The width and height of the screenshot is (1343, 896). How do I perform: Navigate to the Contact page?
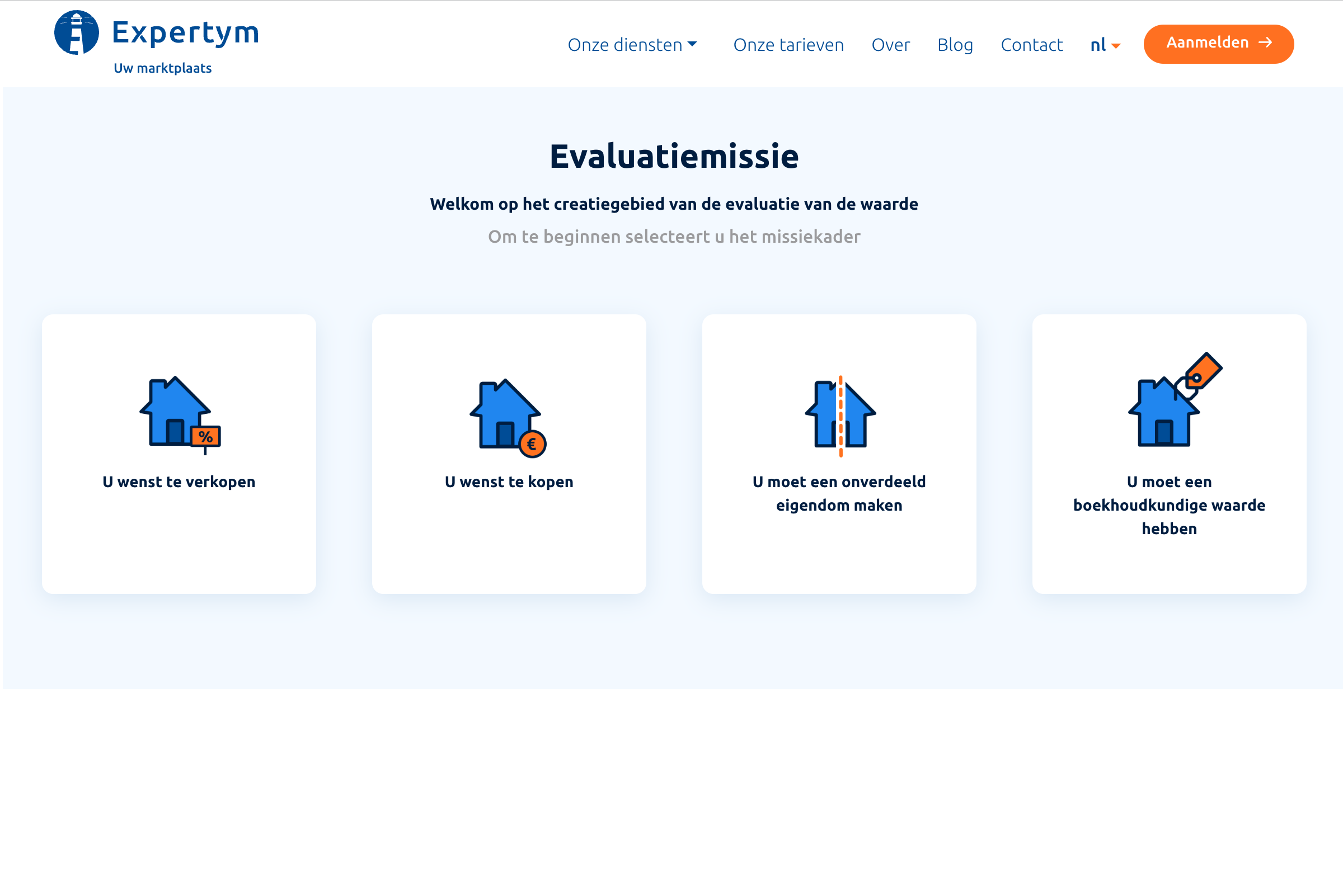coord(1031,45)
